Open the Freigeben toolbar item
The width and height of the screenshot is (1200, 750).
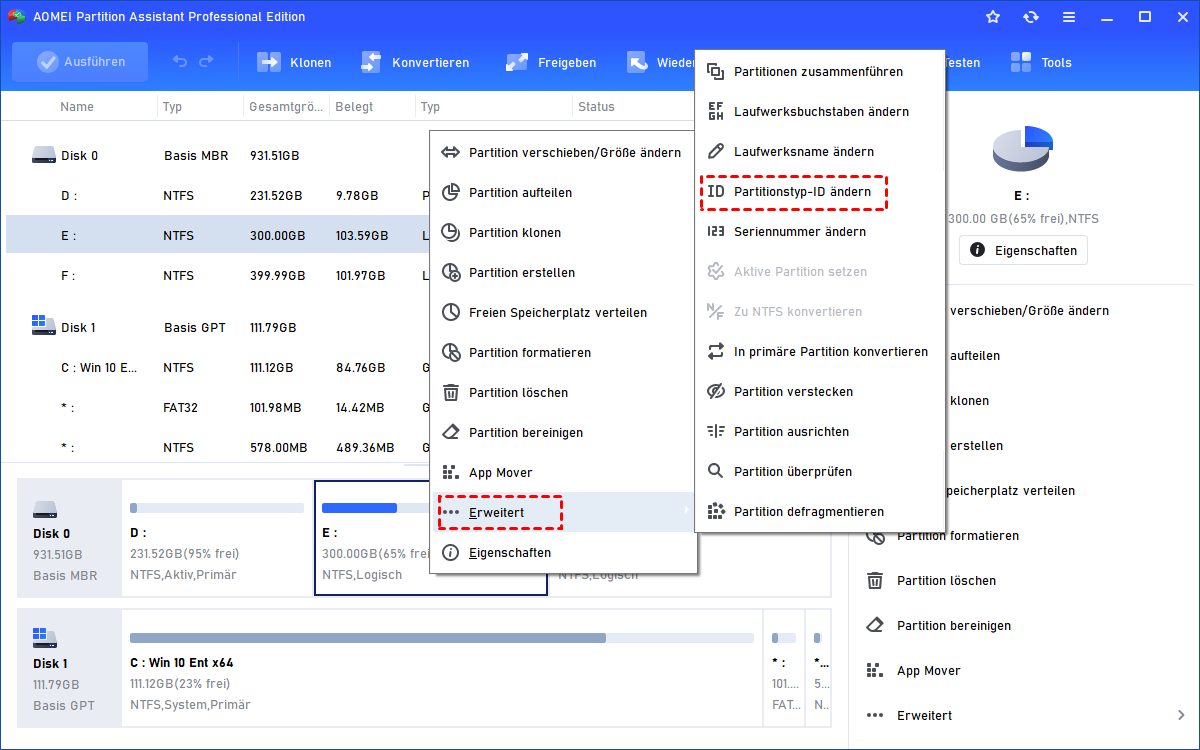pyautogui.click(x=551, y=62)
